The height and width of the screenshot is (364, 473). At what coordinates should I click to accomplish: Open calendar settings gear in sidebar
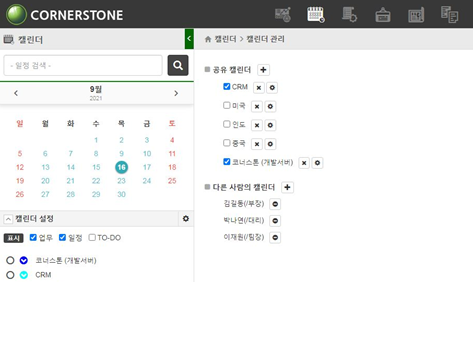(186, 219)
